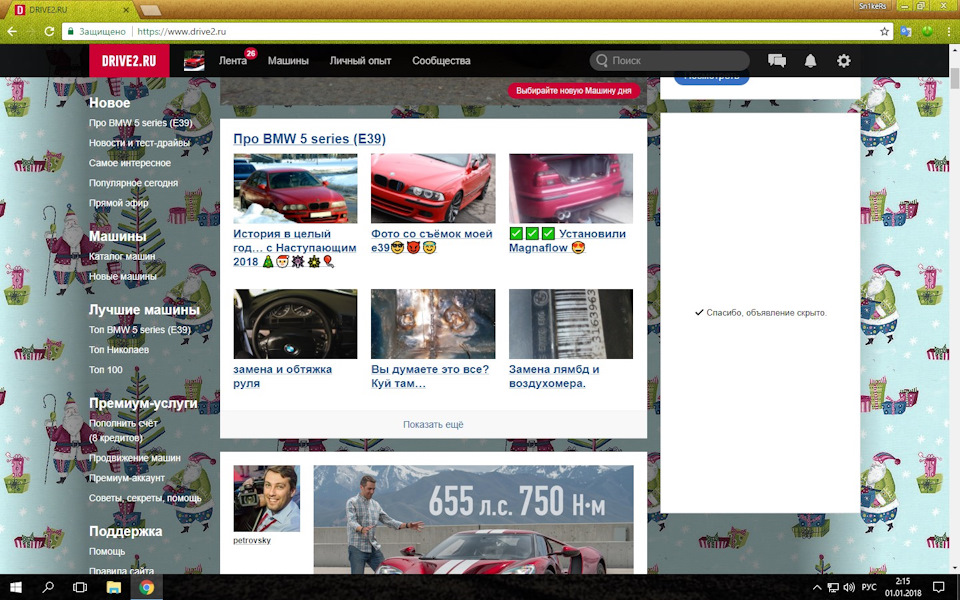Open sidebar Пополнить счёт link
The height and width of the screenshot is (600, 960).
click(x=124, y=430)
